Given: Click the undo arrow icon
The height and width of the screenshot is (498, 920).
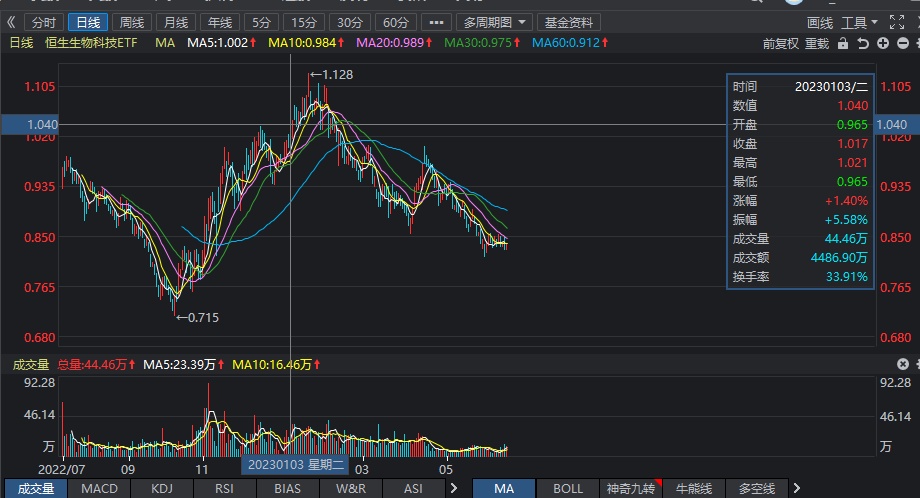Looking at the screenshot, I should [864, 43].
